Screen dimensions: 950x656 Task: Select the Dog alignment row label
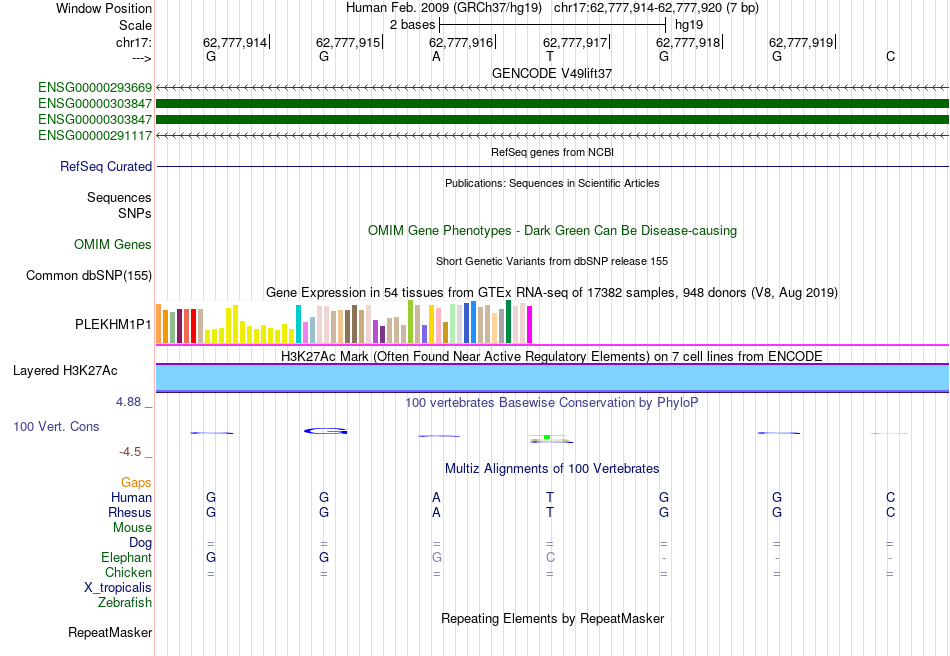pos(140,543)
